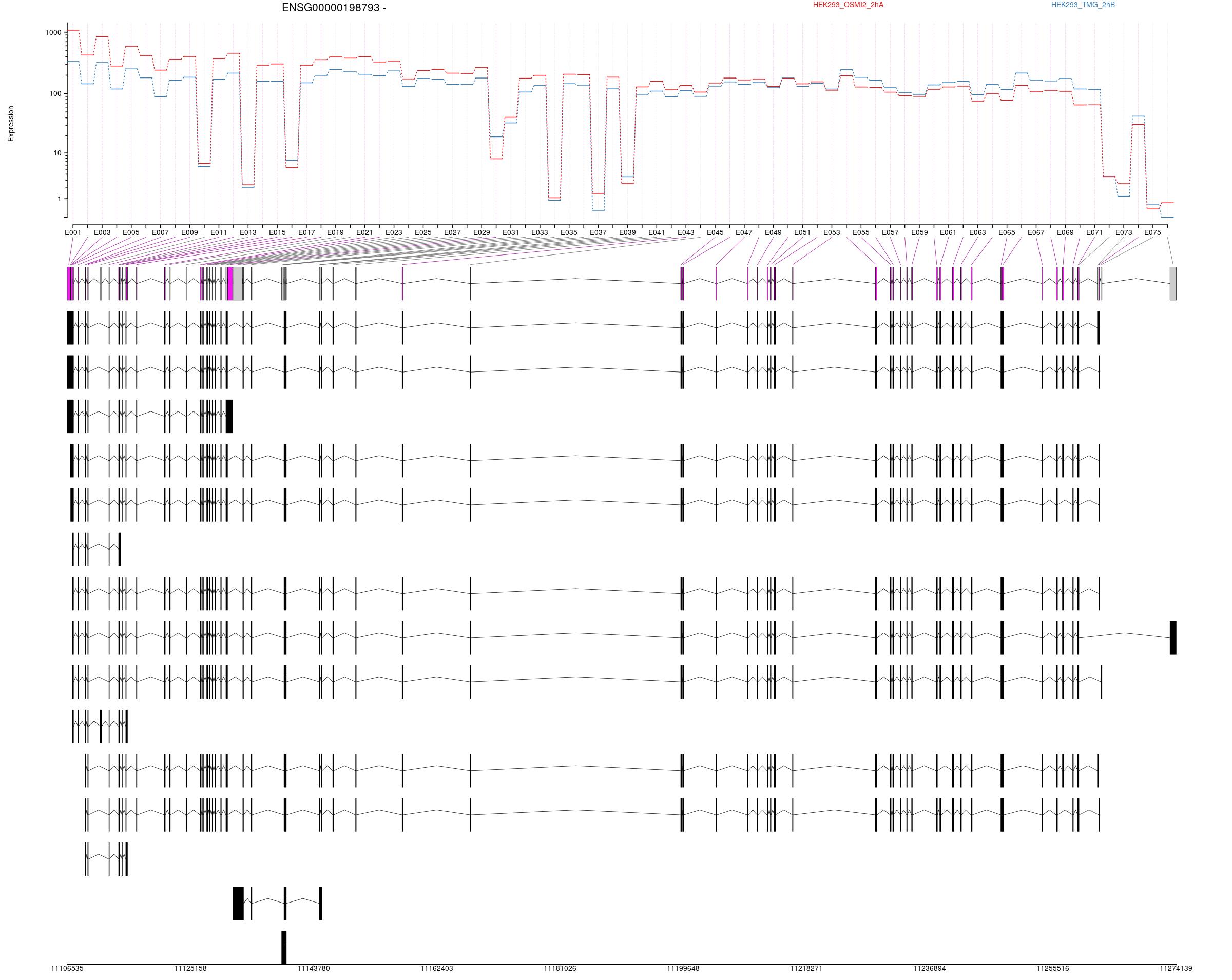Select exon label E065

click(x=1007, y=232)
